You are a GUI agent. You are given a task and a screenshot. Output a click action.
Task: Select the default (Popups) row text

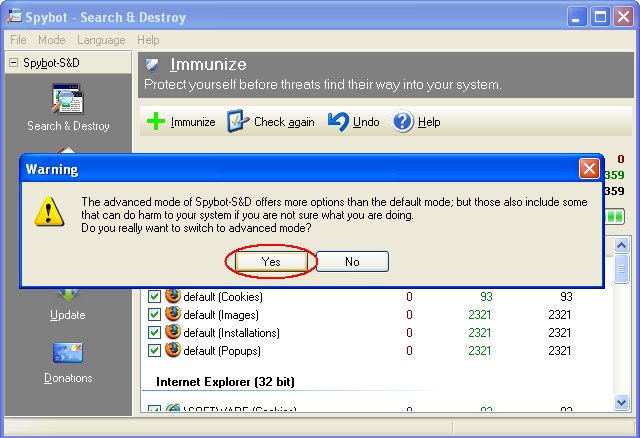(x=222, y=351)
